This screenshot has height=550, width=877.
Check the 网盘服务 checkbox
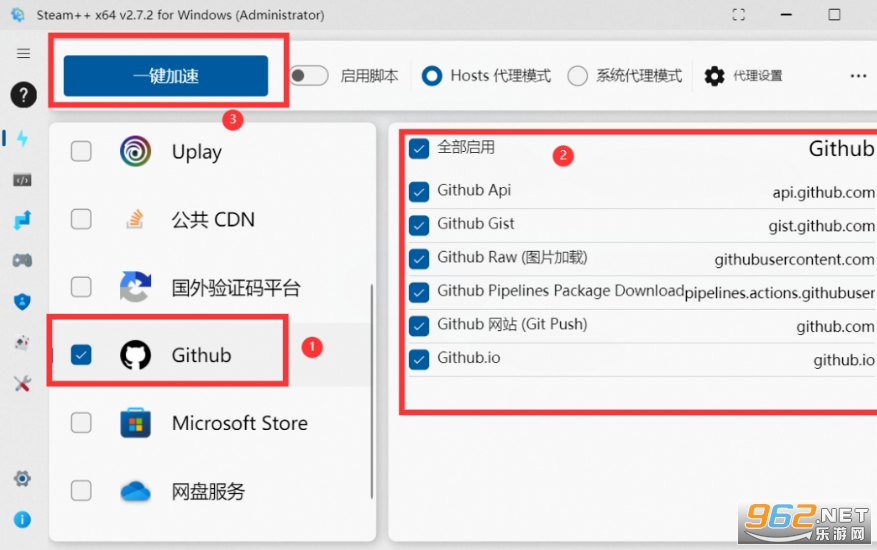tap(81, 491)
